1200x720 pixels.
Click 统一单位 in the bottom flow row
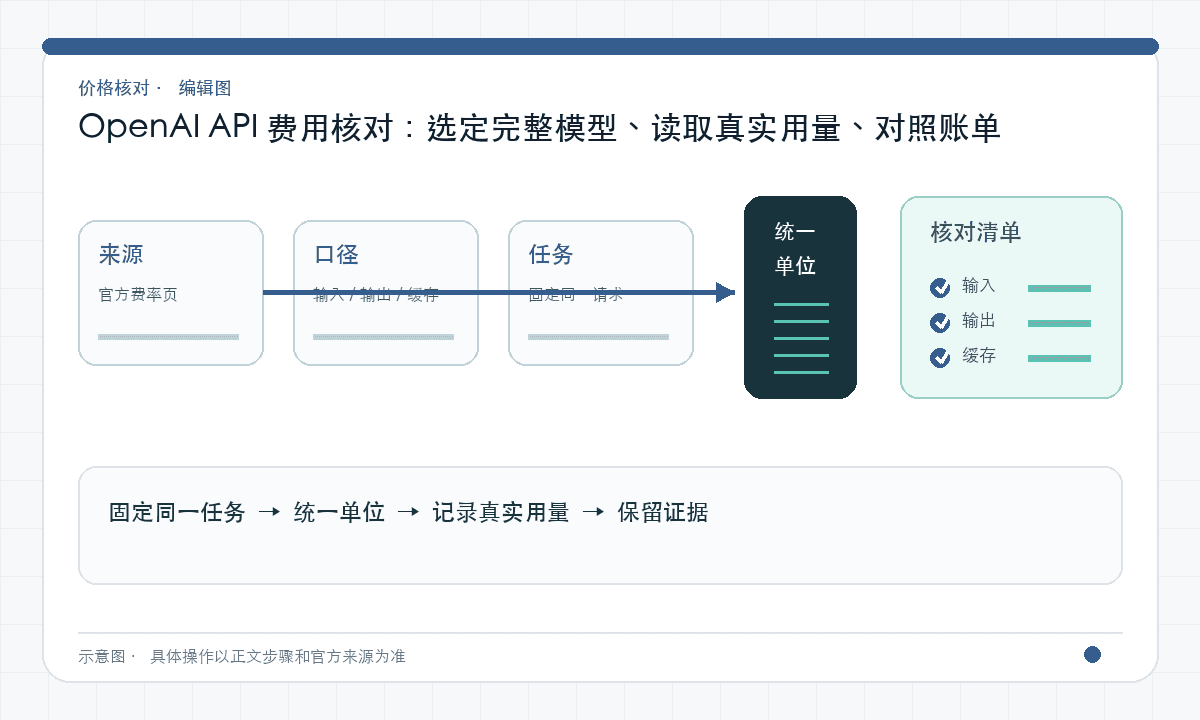[x=339, y=513]
